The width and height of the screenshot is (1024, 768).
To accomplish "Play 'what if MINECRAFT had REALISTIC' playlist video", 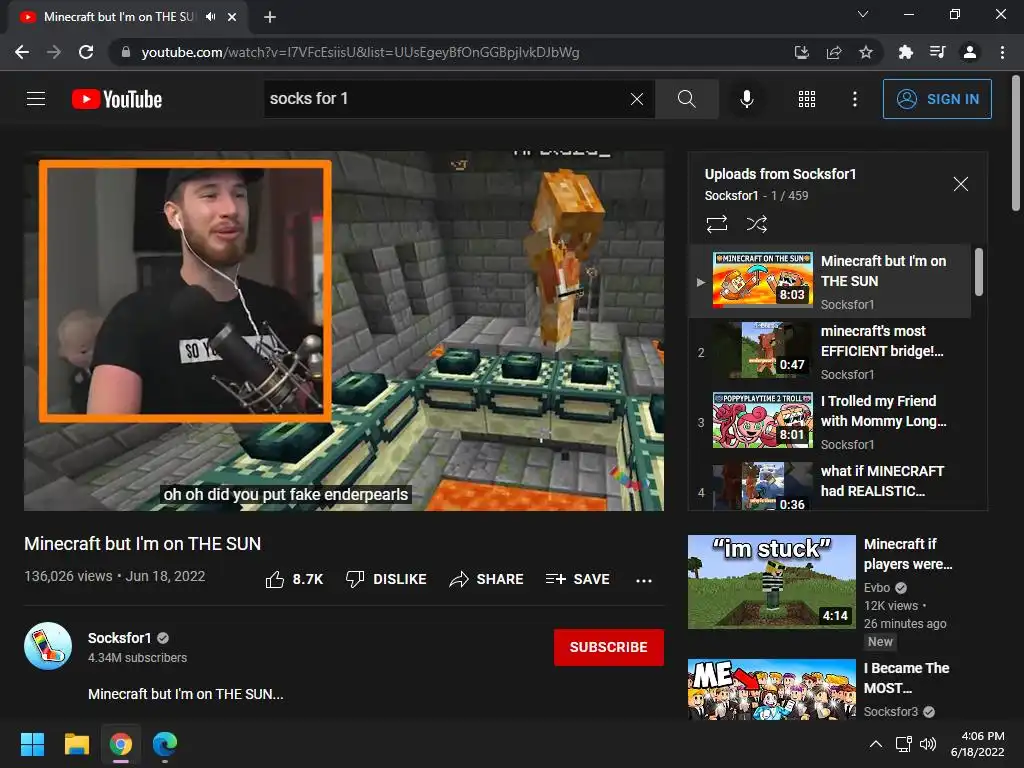I will click(x=830, y=485).
